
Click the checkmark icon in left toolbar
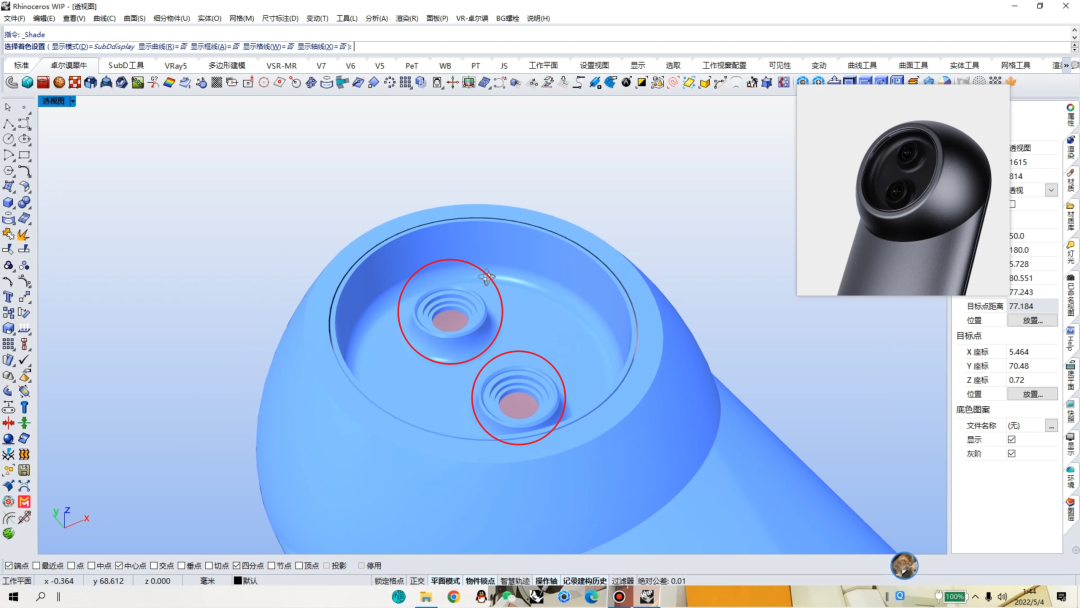coord(24,360)
